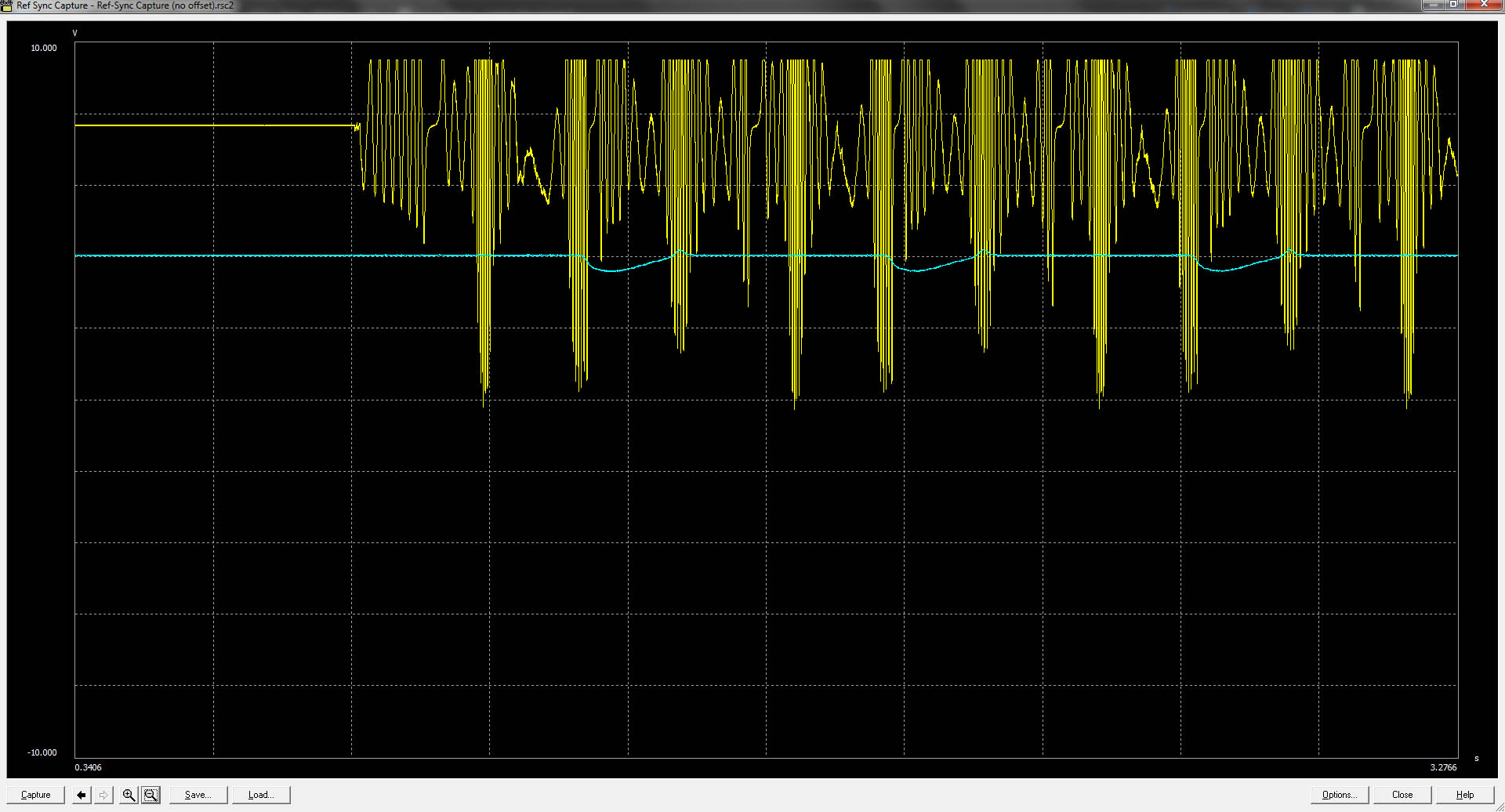Open the Options... dialog
Image resolution: width=1505 pixels, height=812 pixels.
[x=1340, y=795]
